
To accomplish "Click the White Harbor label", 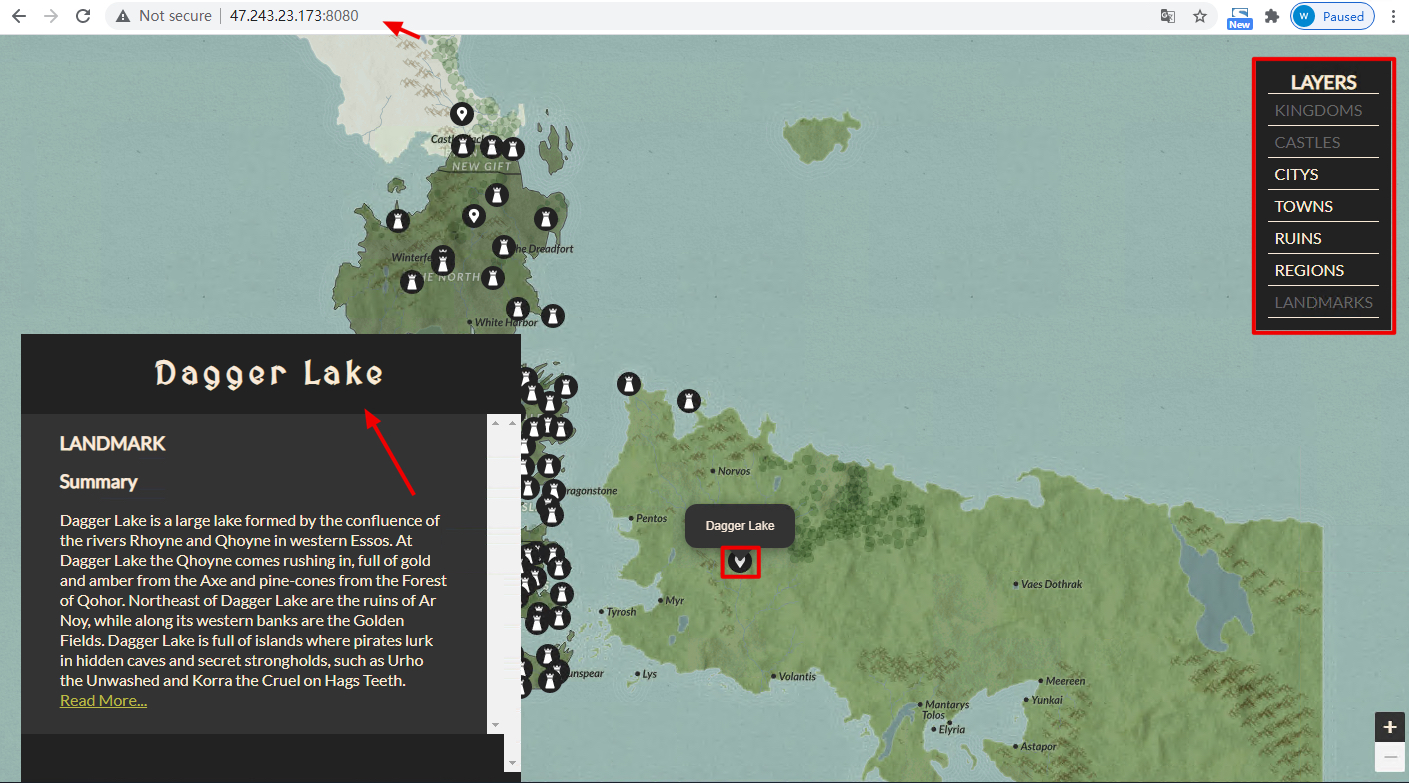I will click(504, 323).
